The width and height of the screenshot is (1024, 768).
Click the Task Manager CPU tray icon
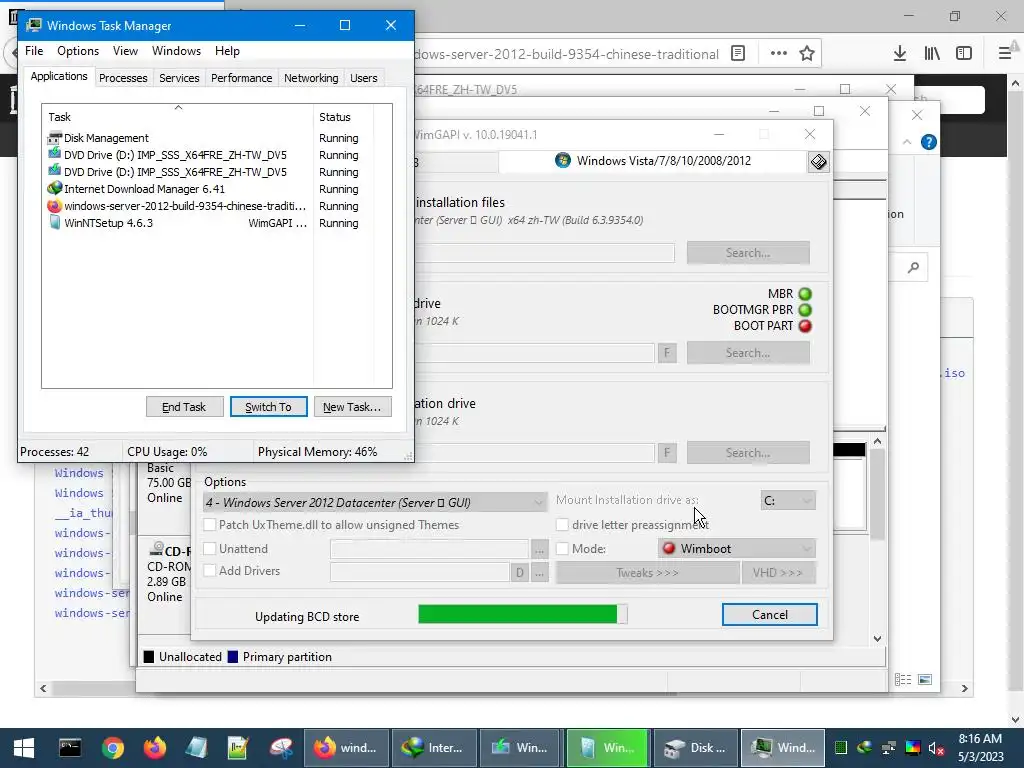[841, 748]
